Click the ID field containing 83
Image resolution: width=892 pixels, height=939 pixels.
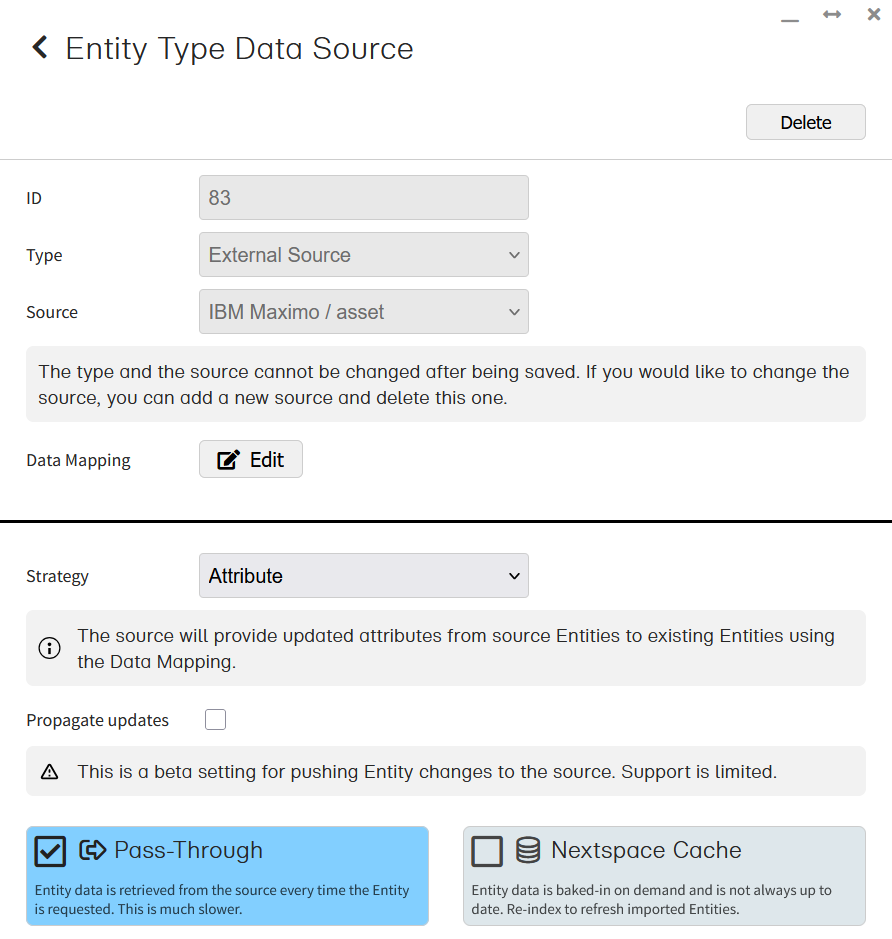[364, 198]
